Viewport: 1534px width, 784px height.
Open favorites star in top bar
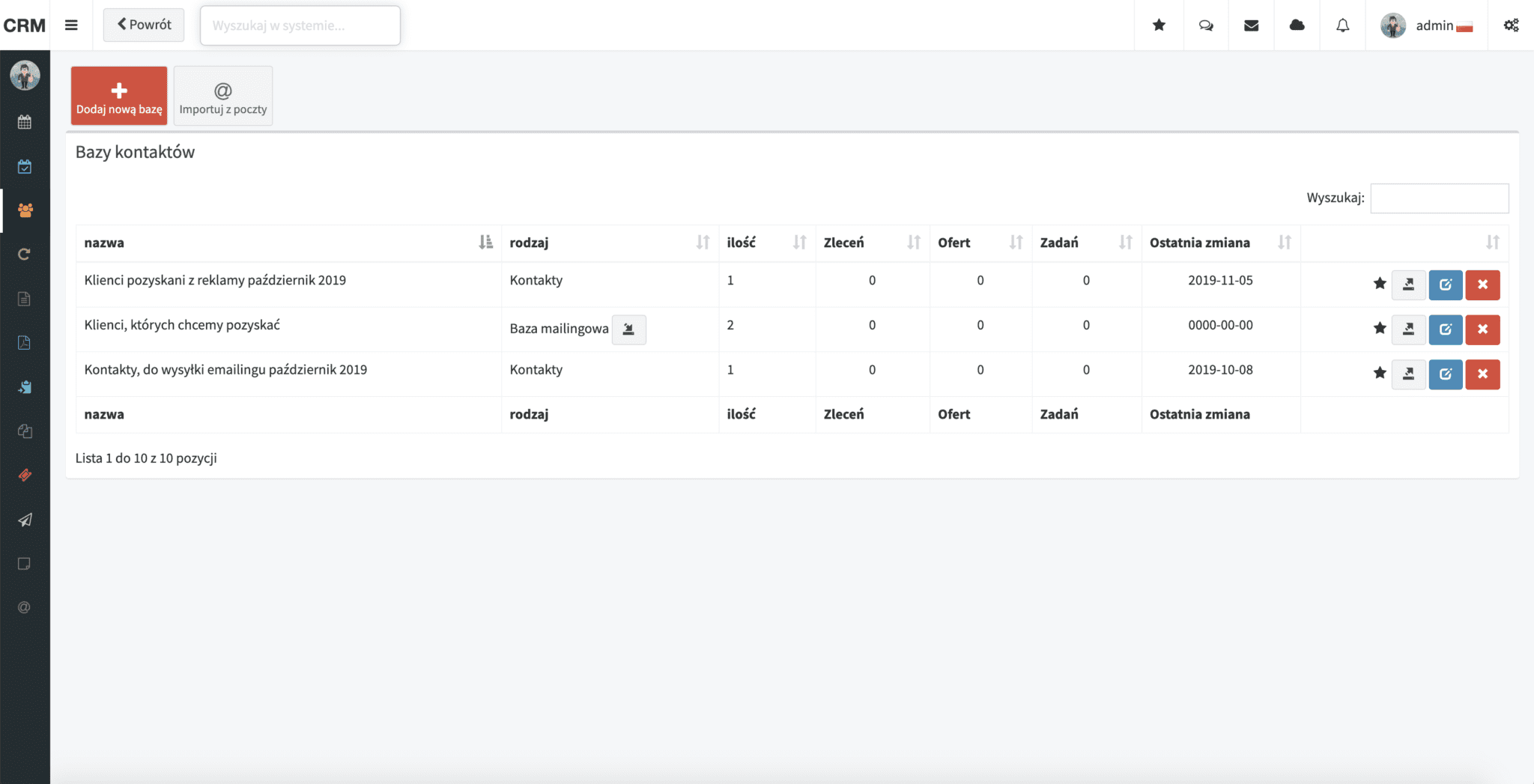click(1159, 25)
